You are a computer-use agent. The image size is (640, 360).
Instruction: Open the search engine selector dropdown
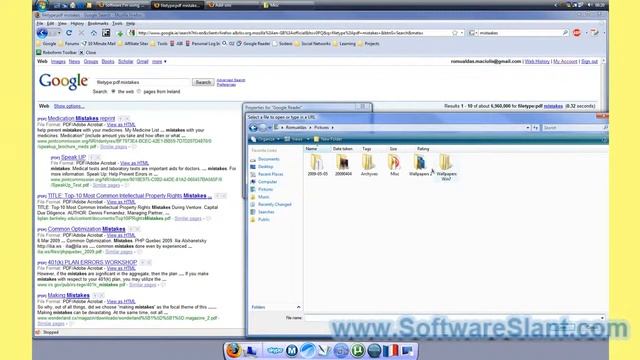pos(473,33)
